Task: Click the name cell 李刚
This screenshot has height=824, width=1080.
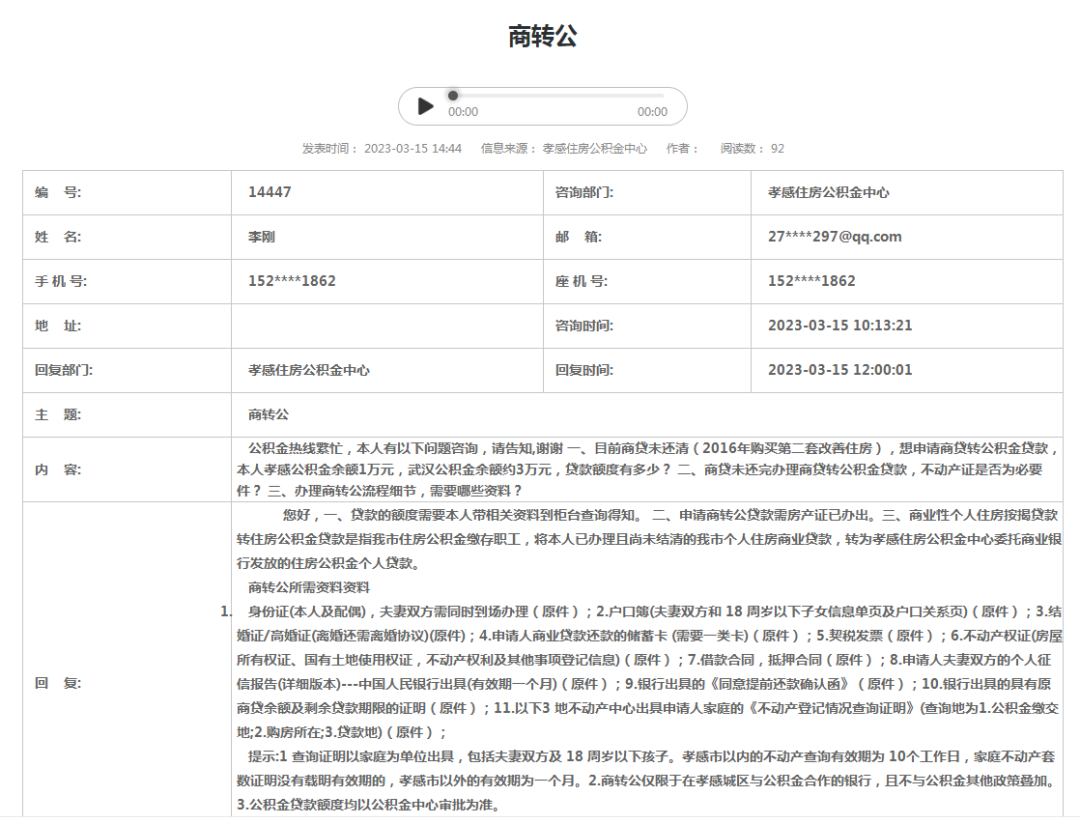Action: click(261, 237)
